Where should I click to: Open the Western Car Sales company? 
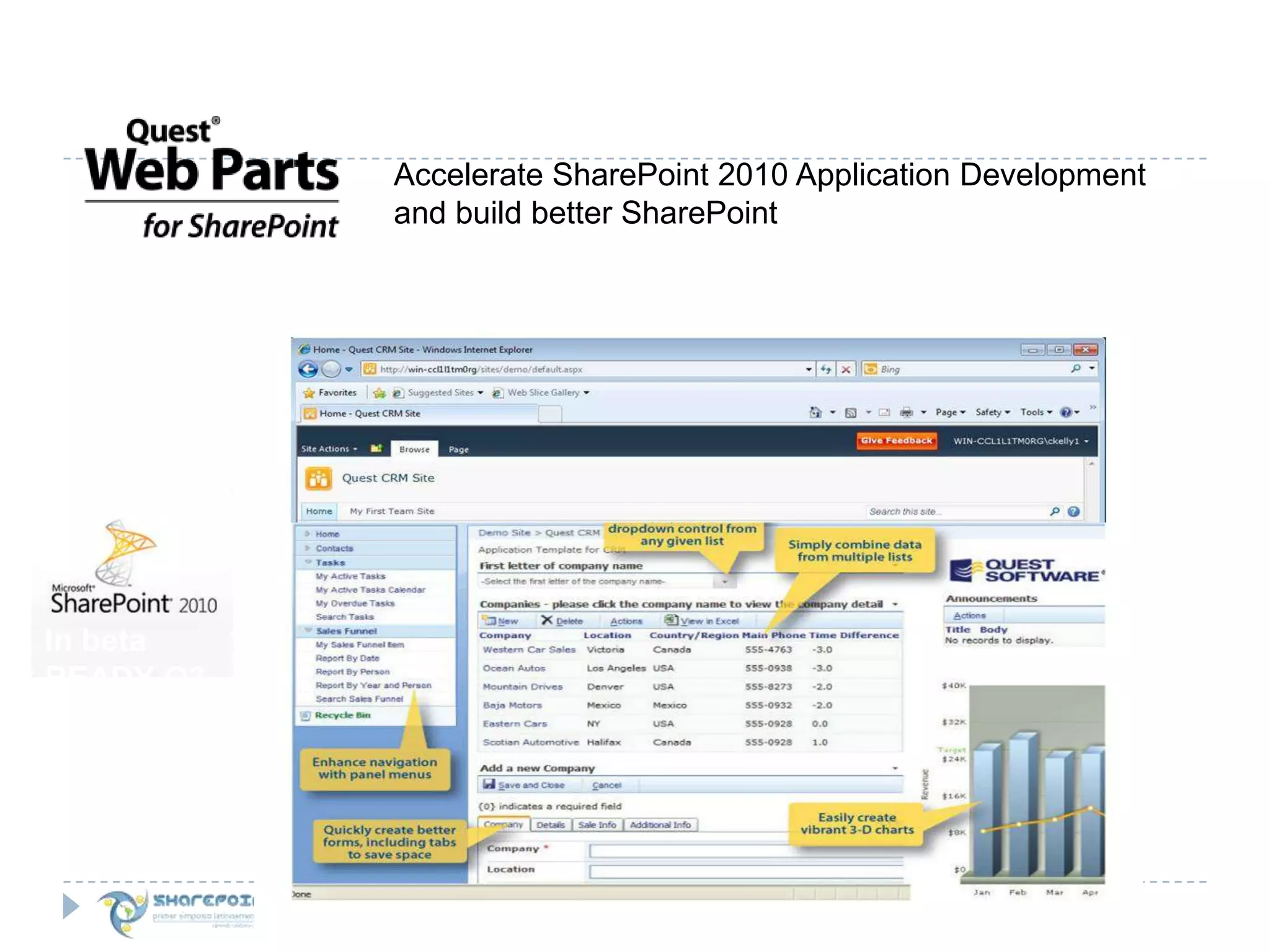tap(529, 650)
